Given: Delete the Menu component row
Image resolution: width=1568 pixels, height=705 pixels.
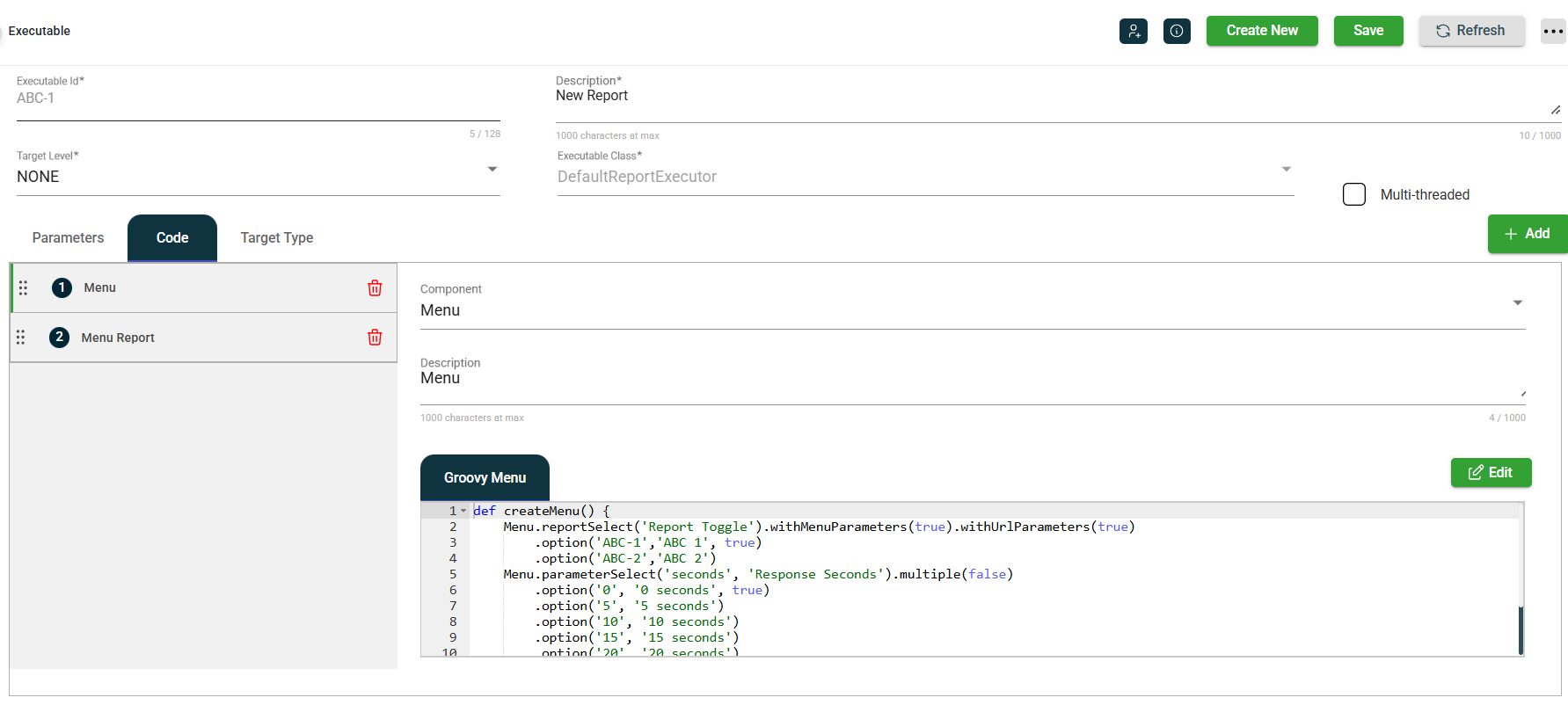Looking at the screenshot, I should click(x=375, y=288).
